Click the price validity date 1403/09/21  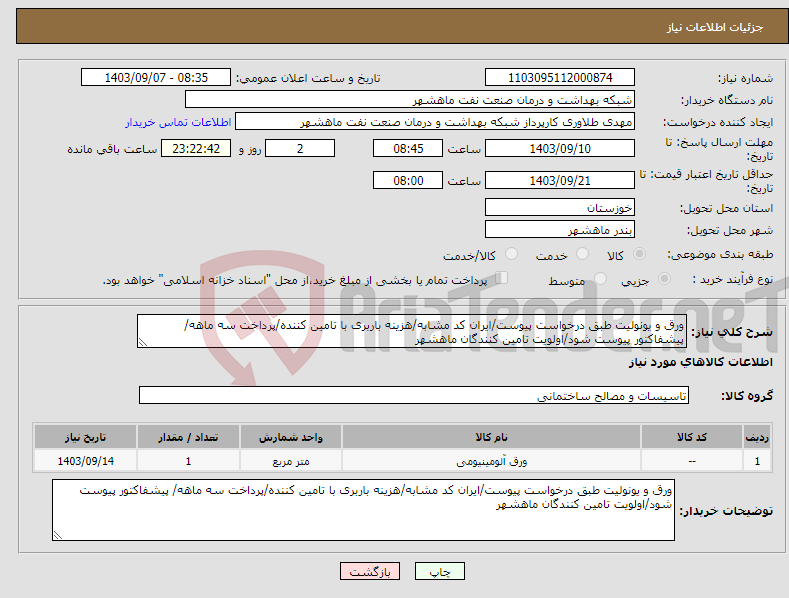[560, 180]
